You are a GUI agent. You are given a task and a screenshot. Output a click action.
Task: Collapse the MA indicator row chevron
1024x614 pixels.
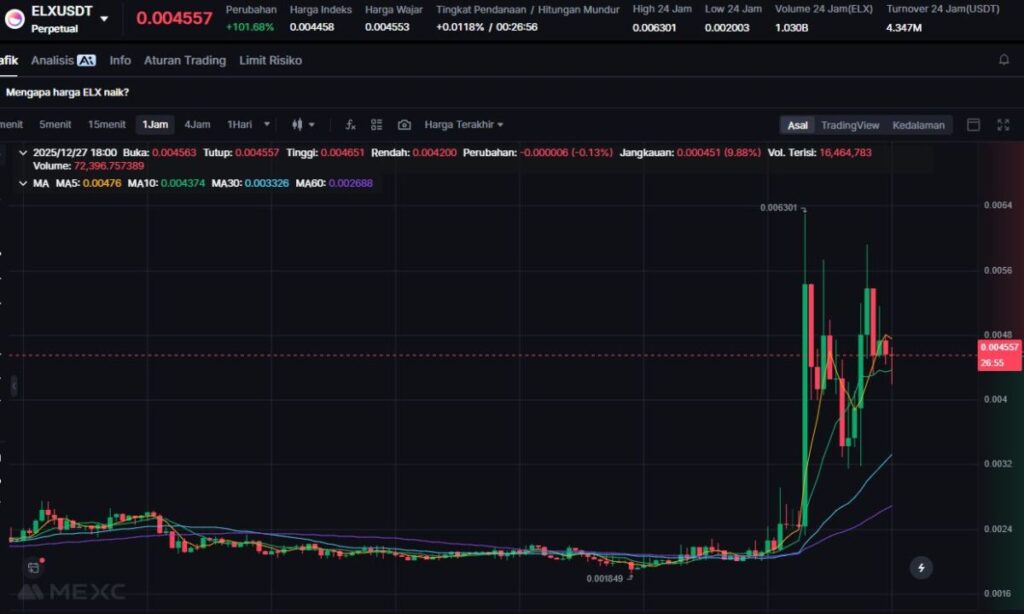[x=23, y=184]
